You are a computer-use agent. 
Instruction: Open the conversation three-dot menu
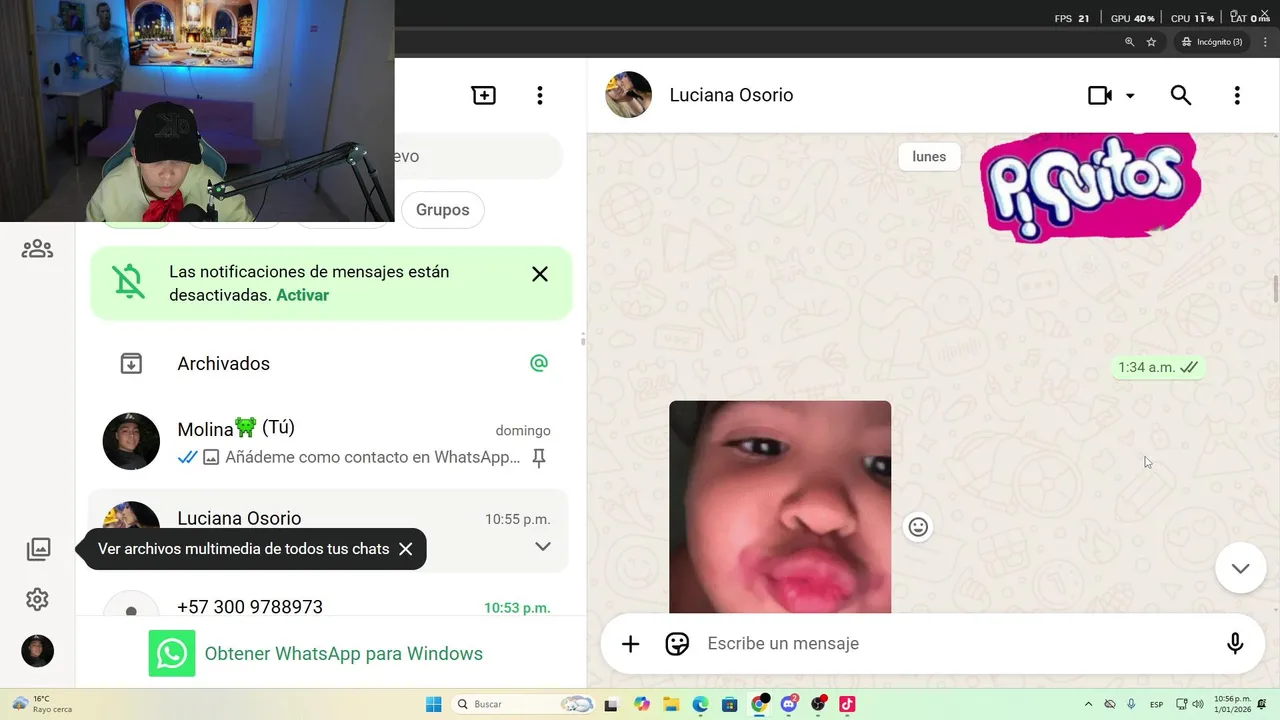pos(1237,95)
